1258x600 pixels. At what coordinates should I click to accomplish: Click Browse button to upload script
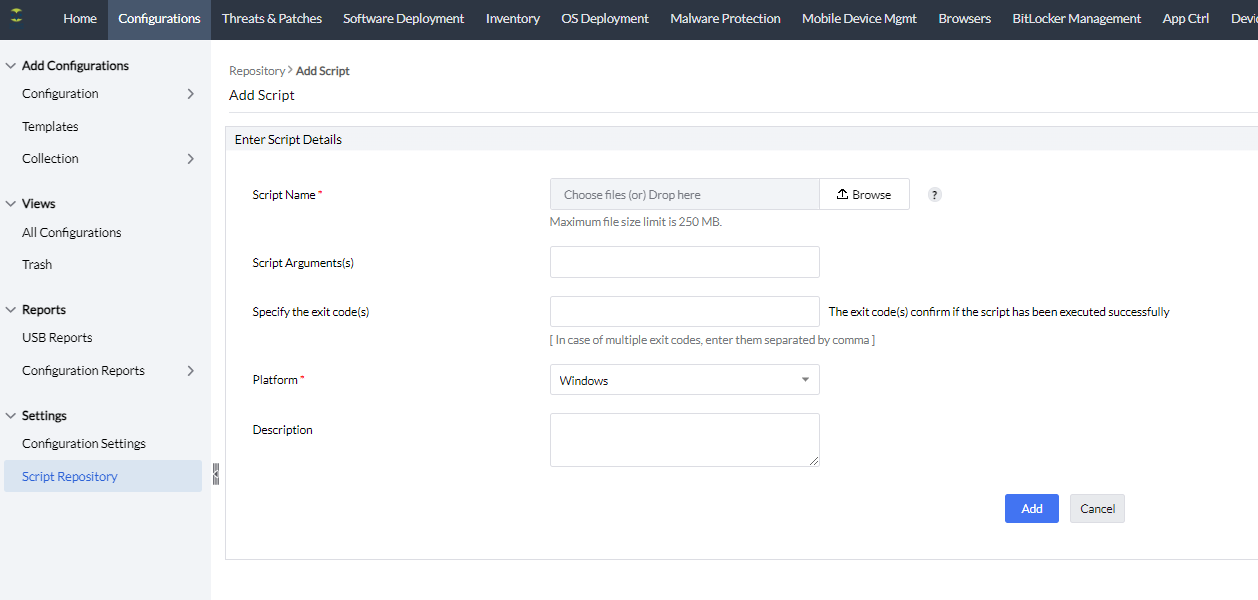(864, 195)
